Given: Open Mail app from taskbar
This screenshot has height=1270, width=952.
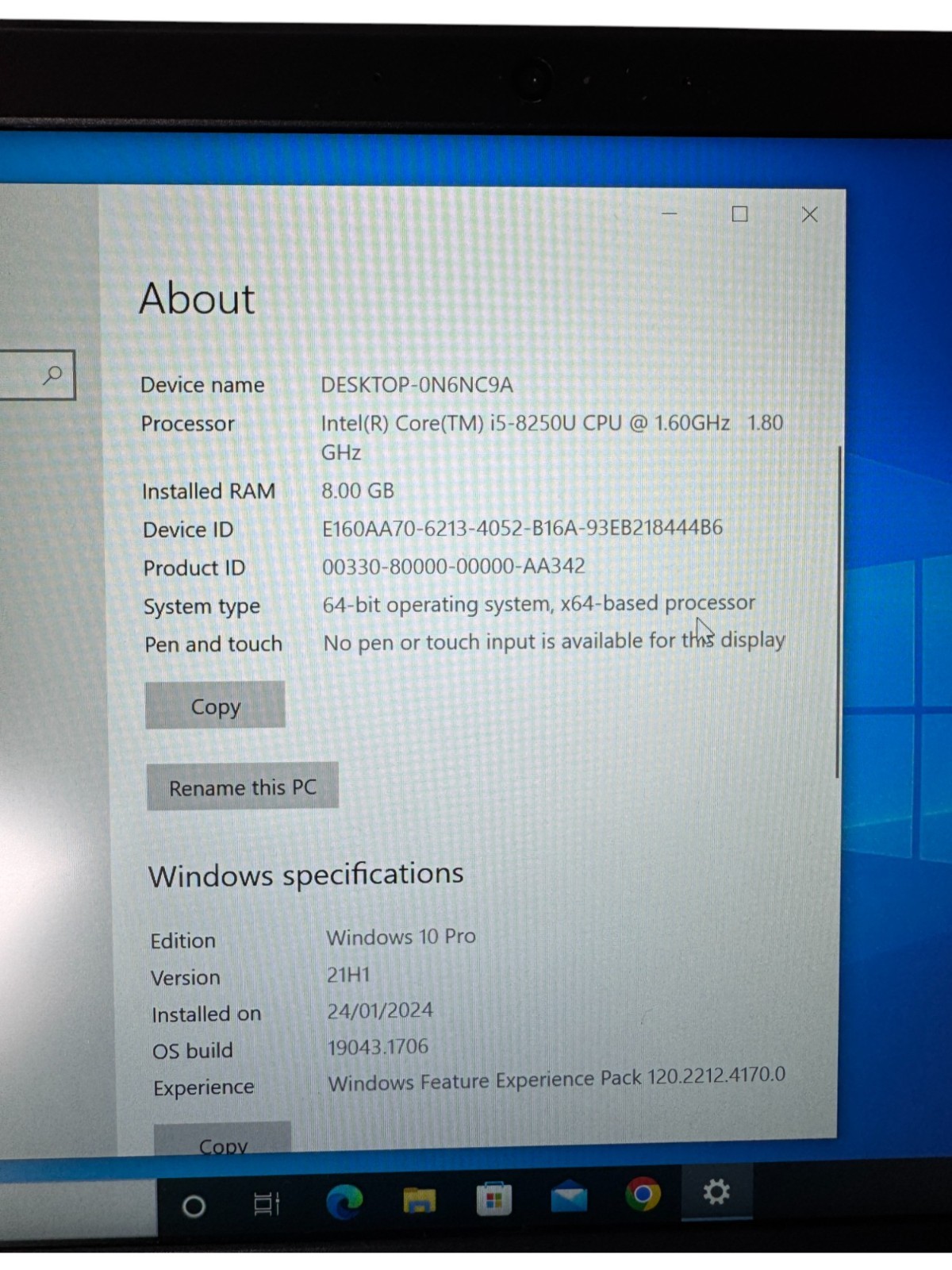Looking at the screenshot, I should (x=569, y=1196).
